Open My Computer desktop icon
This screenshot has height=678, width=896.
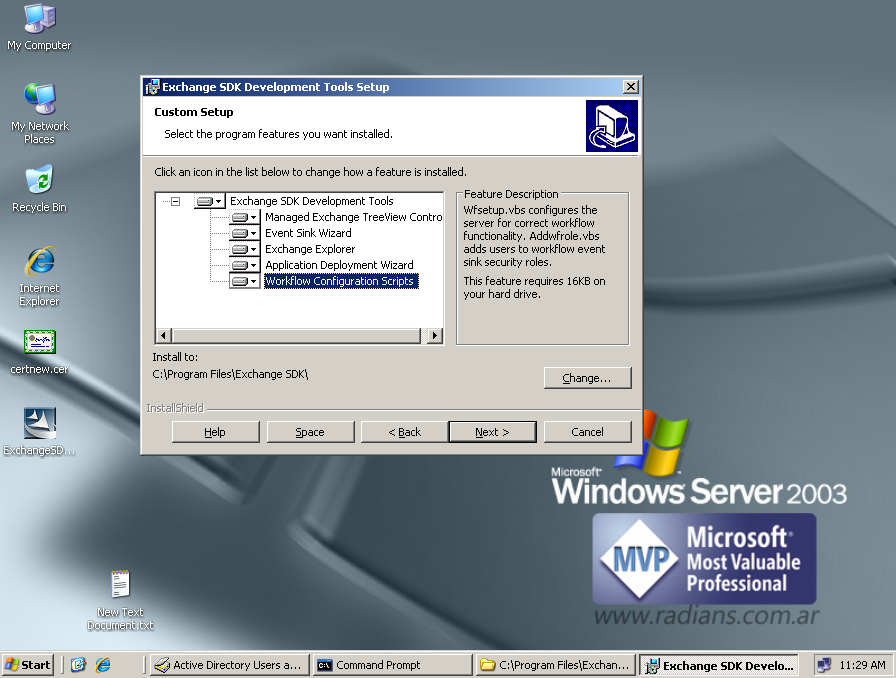click(39, 20)
